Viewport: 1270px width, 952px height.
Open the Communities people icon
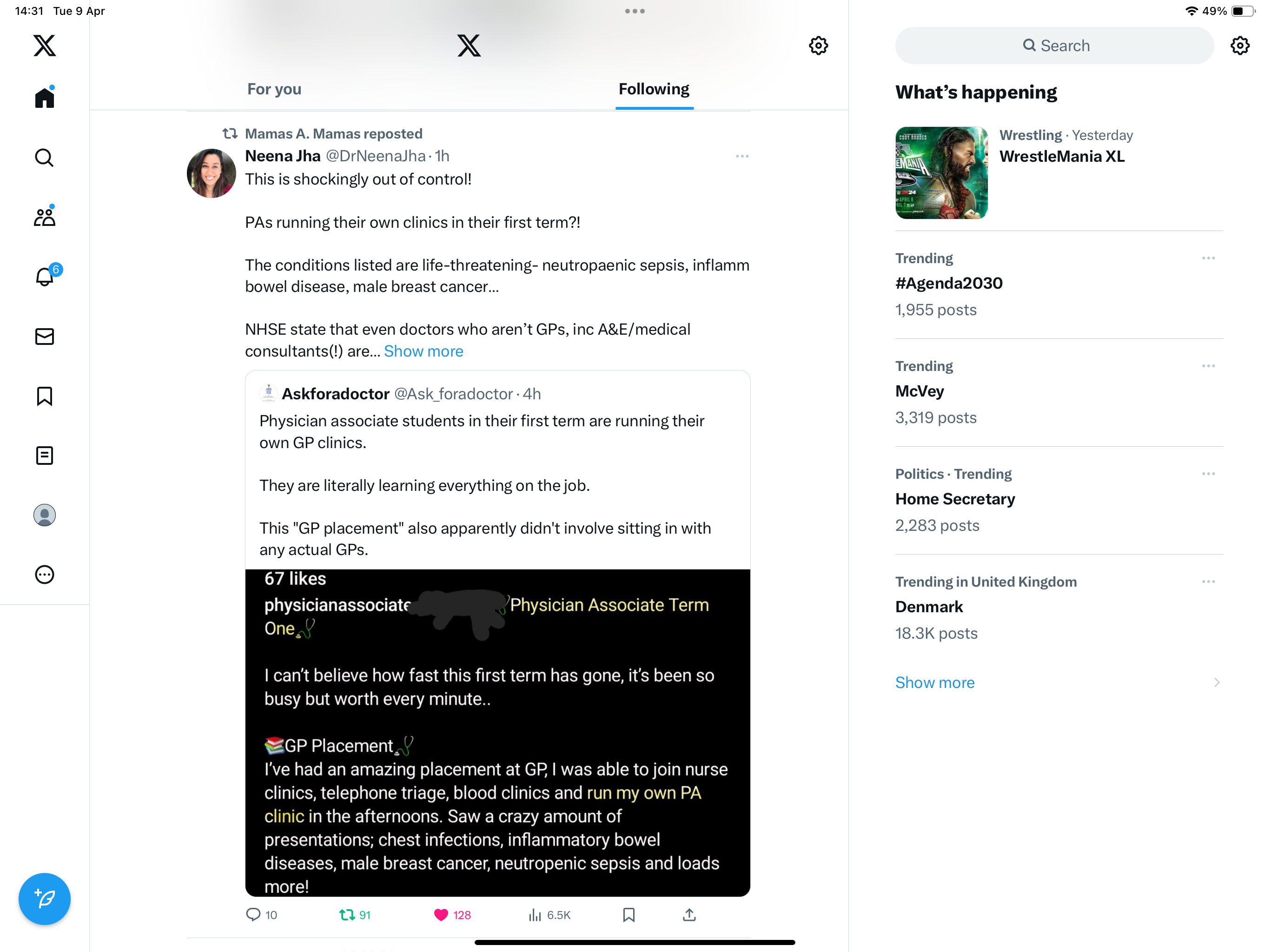pyautogui.click(x=44, y=217)
